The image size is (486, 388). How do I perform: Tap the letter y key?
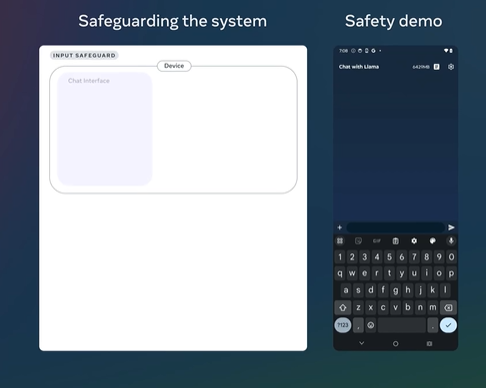(x=402, y=273)
